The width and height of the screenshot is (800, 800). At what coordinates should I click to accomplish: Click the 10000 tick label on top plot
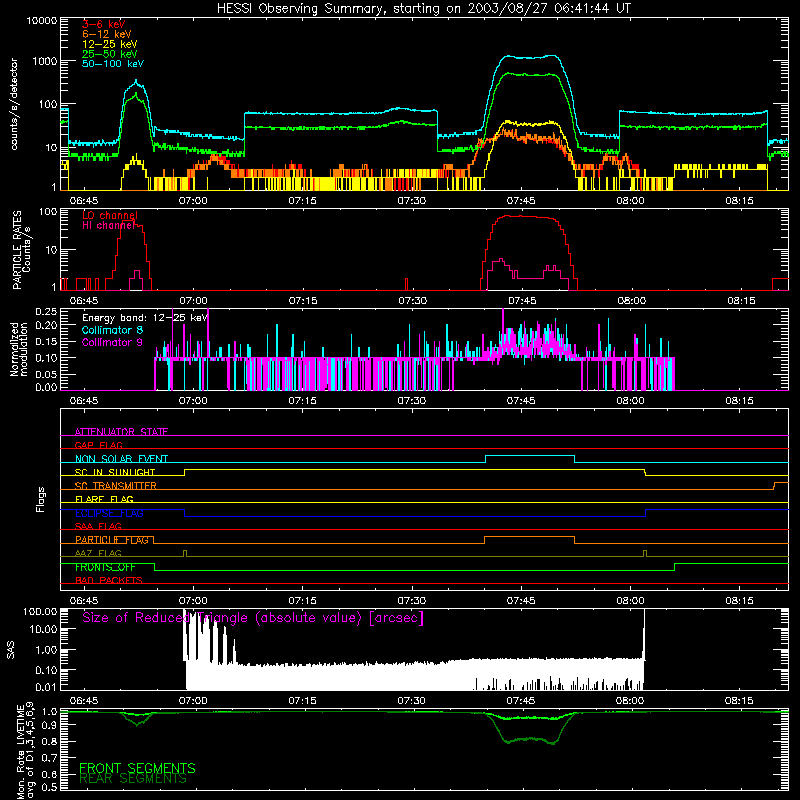pyautogui.click(x=41, y=21)
